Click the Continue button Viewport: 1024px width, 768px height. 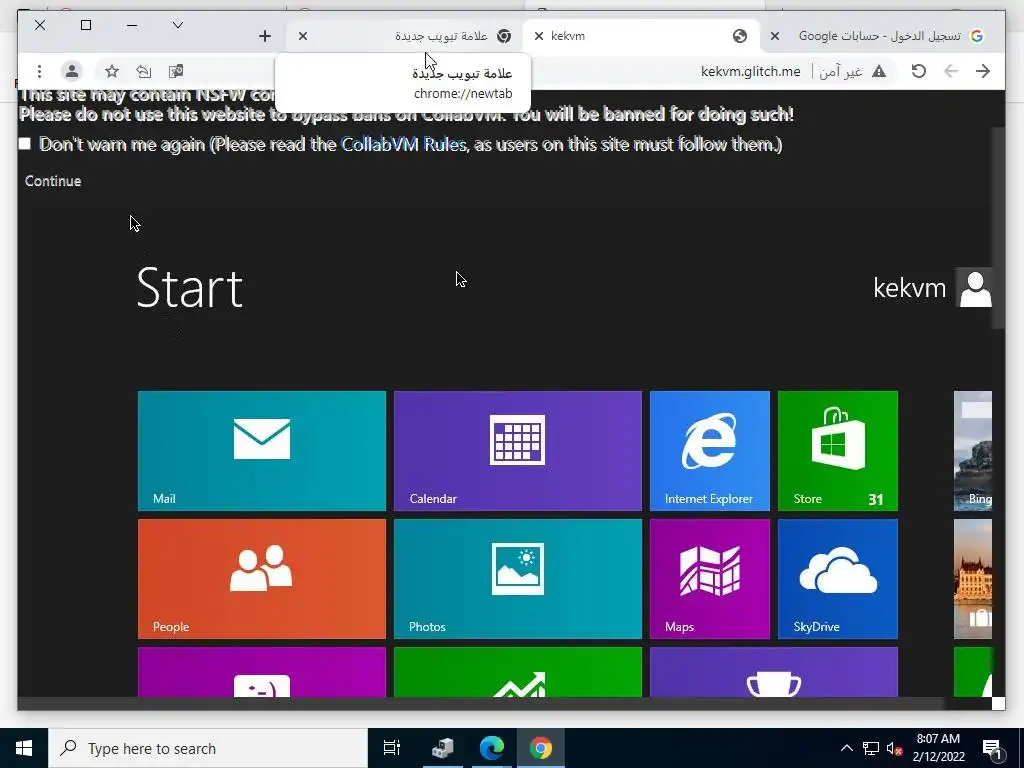[53, 181]
